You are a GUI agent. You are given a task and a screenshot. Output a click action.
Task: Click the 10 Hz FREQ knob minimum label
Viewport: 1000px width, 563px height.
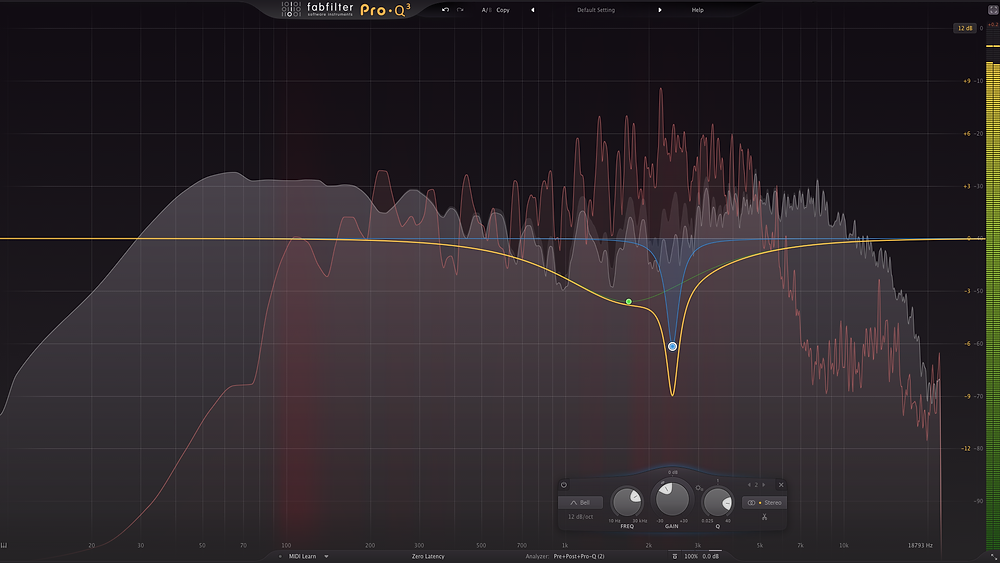tap(614, 521)
